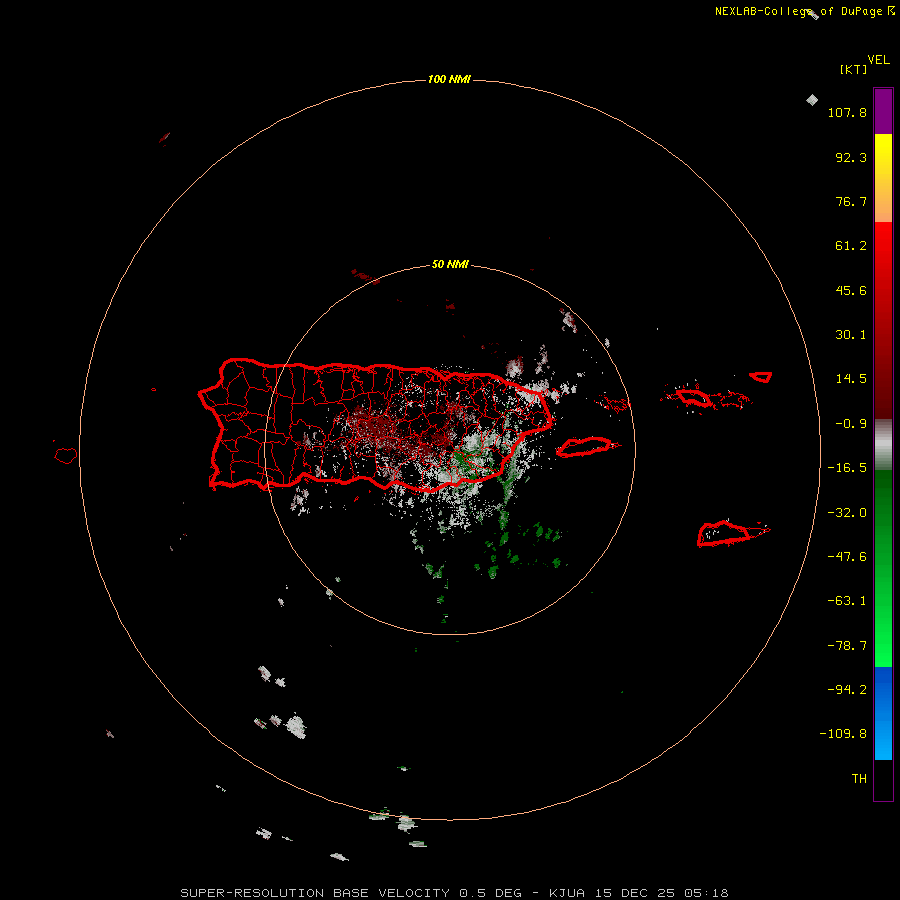Click the -47.6 scale value
This screenshot has width=900, height=900.
pyautogui.click(x=847, y=557)
